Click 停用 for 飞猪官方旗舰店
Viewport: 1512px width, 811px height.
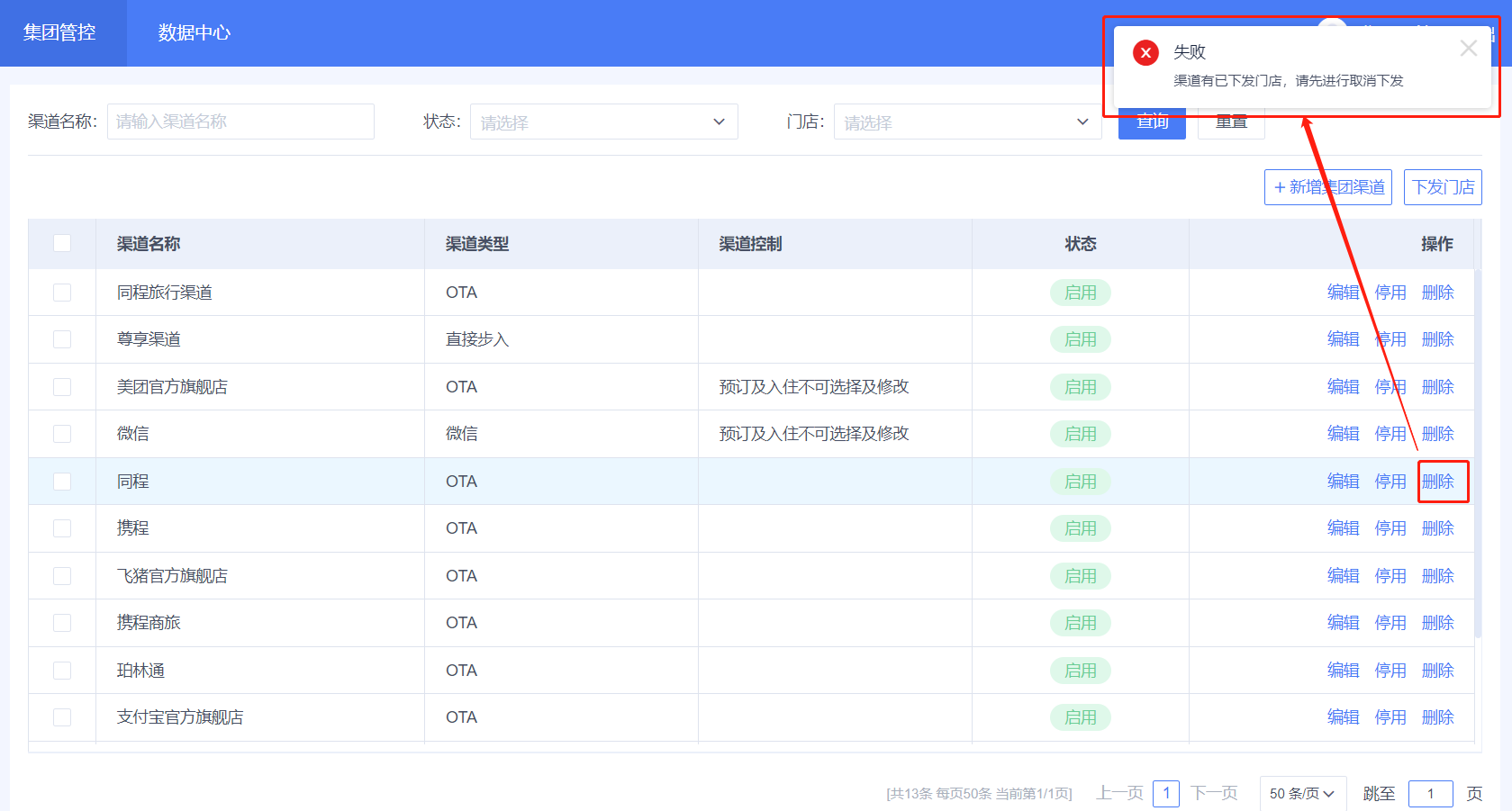point(1390,576)
